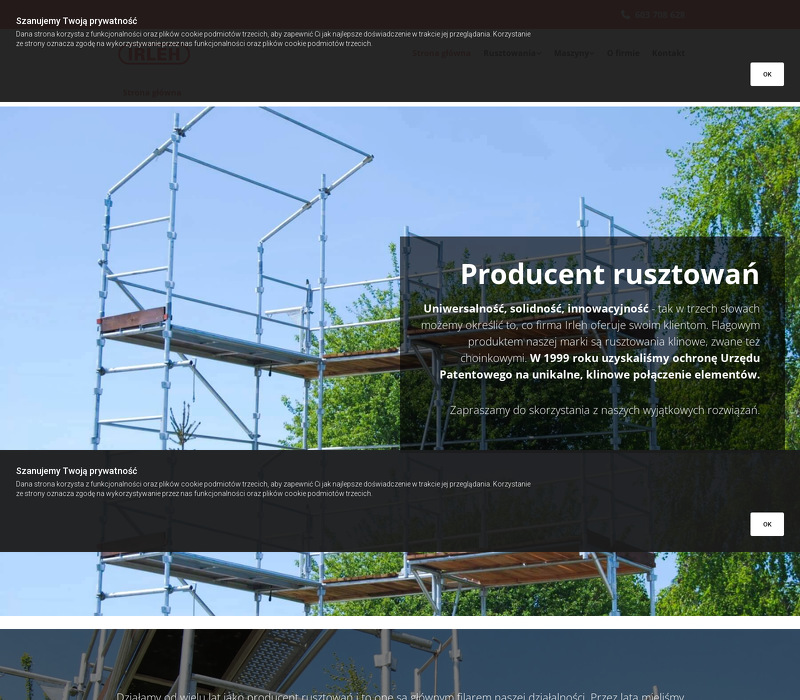Click the paragraph starting 'Działamy od wielu lat'
Viewport: 800px width, 700px height.
(x=400, y=695)
